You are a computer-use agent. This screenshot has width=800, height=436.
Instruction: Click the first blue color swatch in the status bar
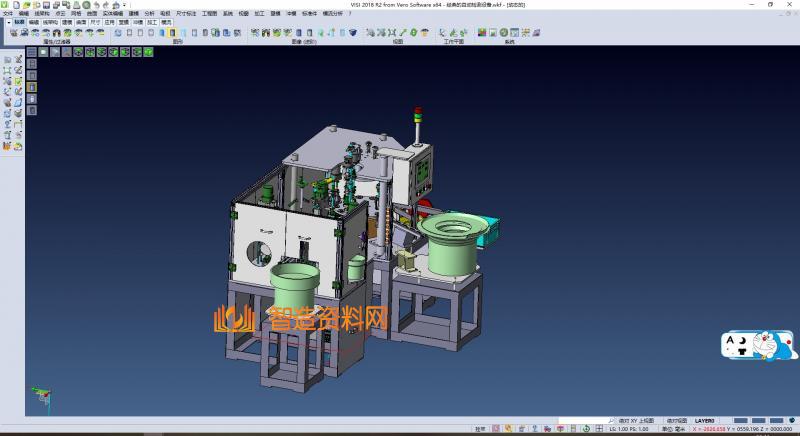[x=741, y=421]
